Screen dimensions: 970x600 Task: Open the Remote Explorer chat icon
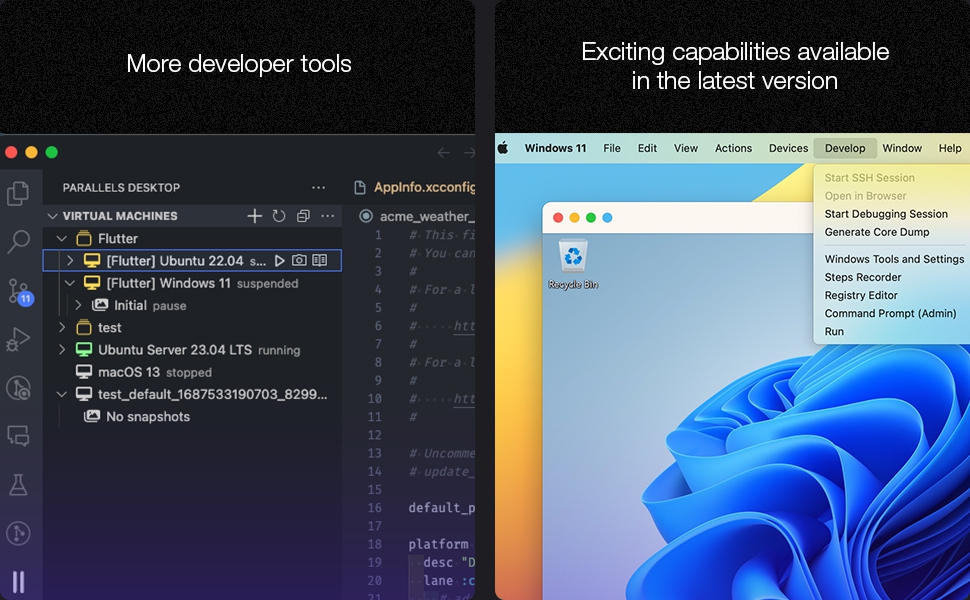coord(18,436)
